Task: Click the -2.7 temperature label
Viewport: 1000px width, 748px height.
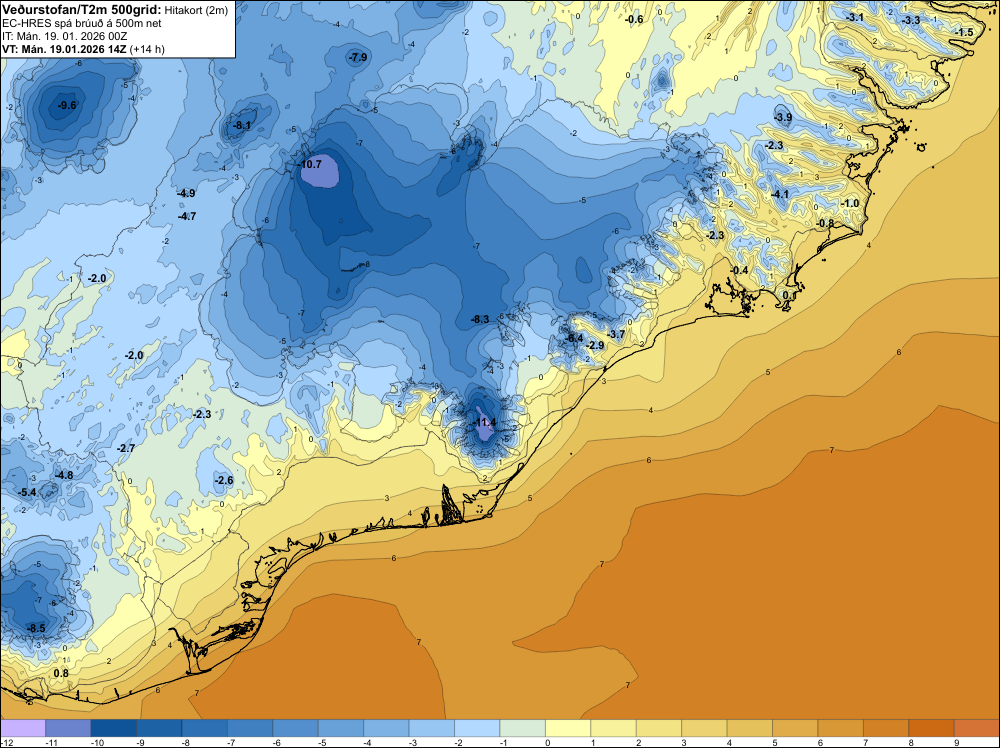Action: point(126,448)
